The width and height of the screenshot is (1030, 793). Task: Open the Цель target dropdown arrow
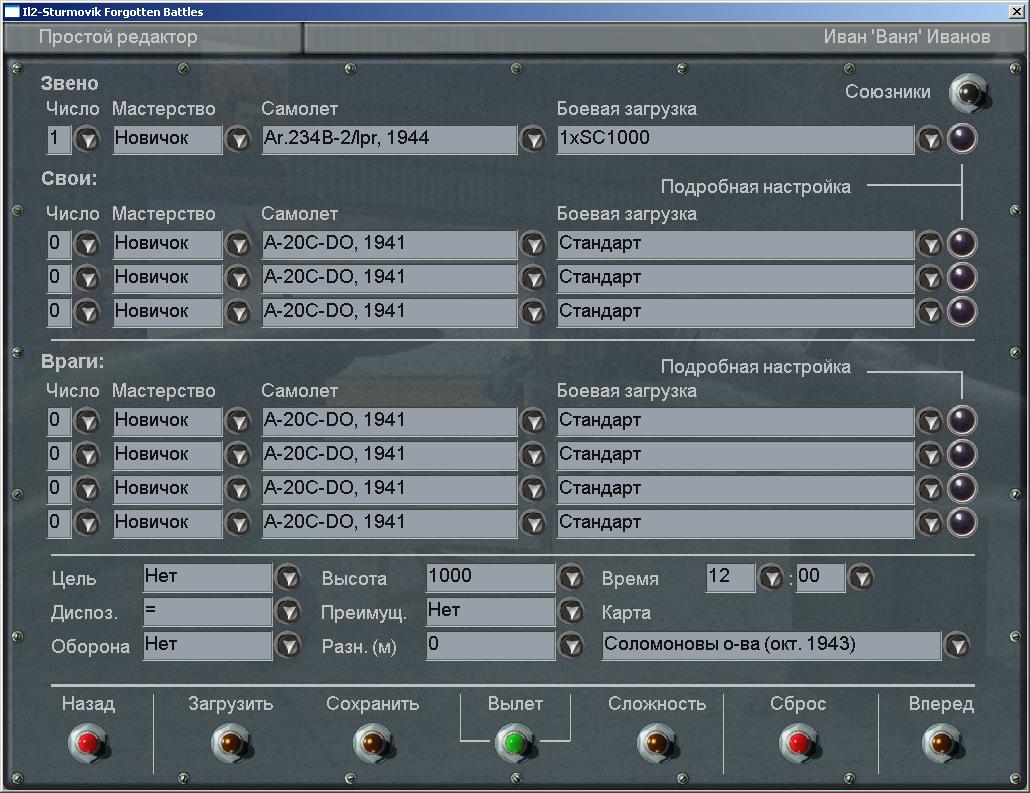click(x=288, y=578)
